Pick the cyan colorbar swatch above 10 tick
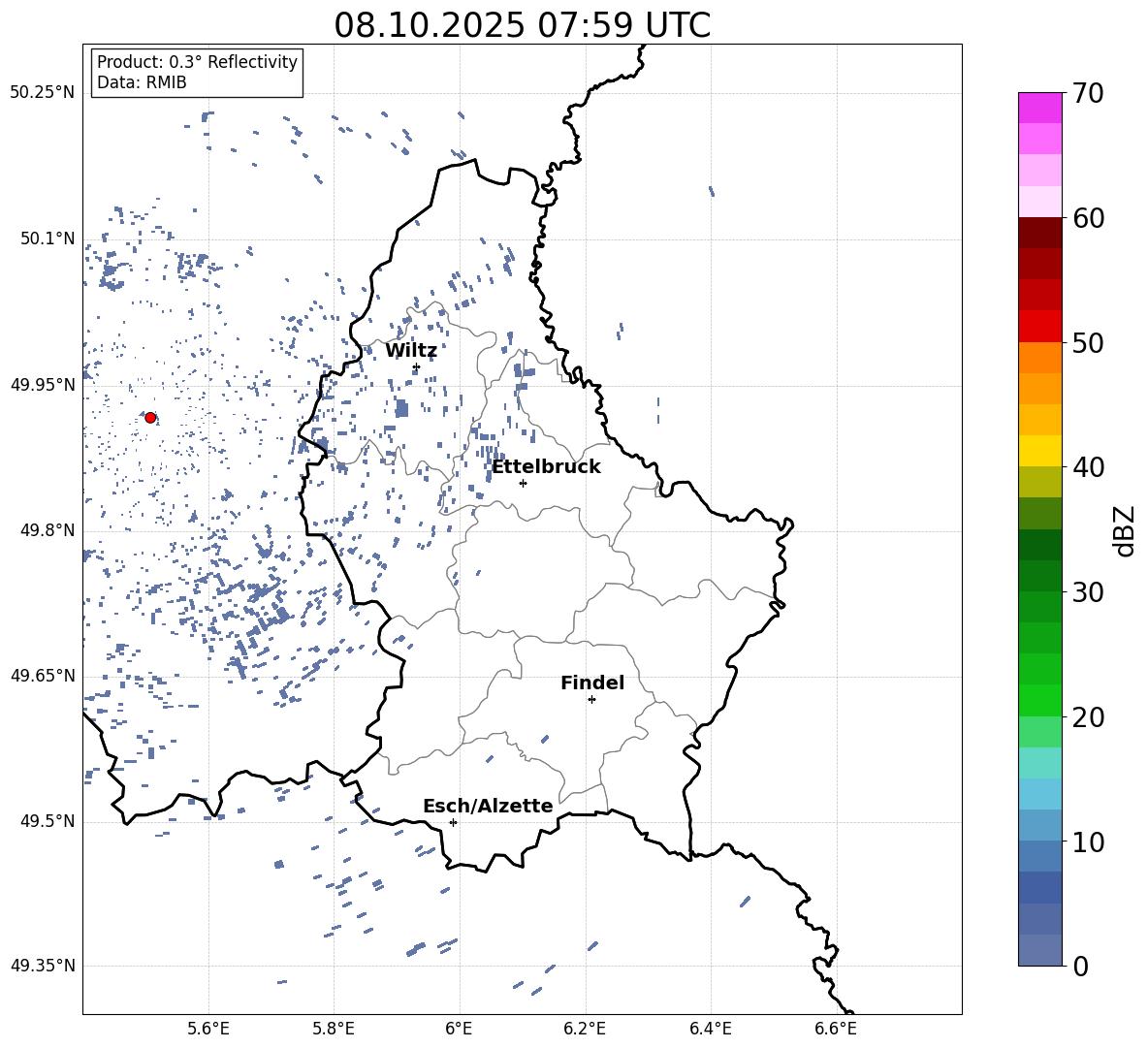This screenshot has width=1148, height=1048. click(1040, 794)
